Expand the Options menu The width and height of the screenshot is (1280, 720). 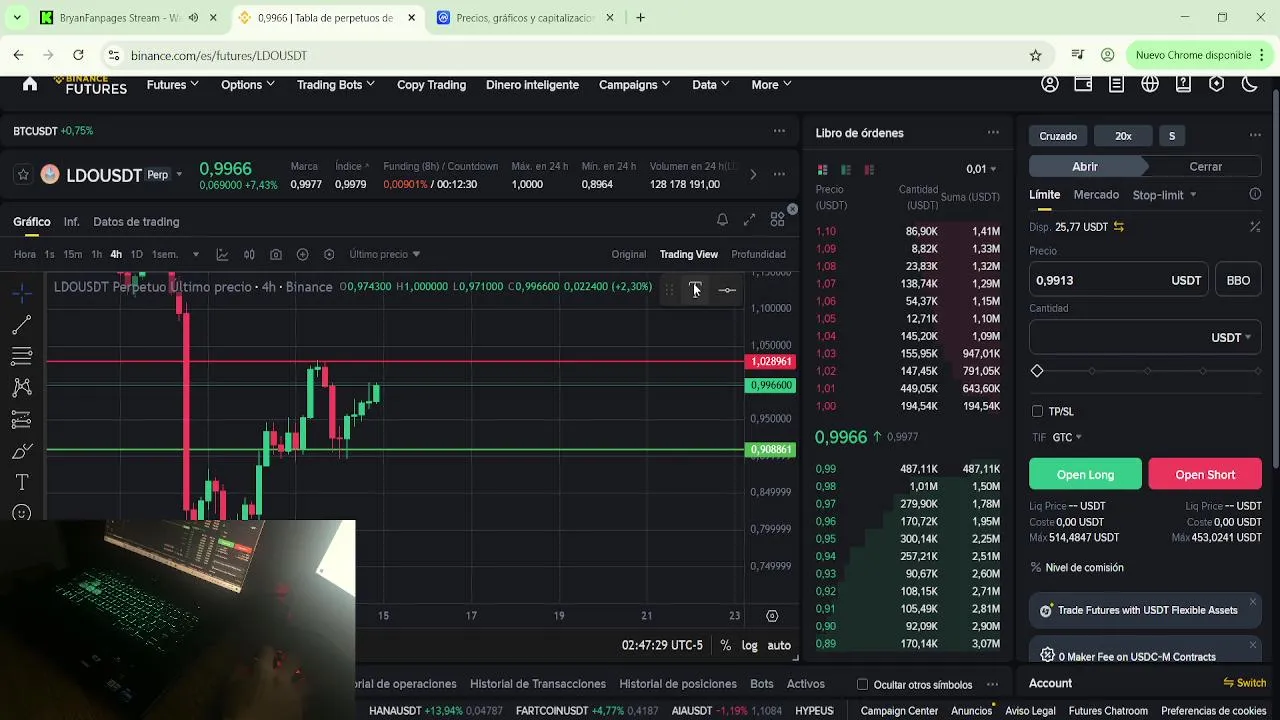click(x=248, y=85)
